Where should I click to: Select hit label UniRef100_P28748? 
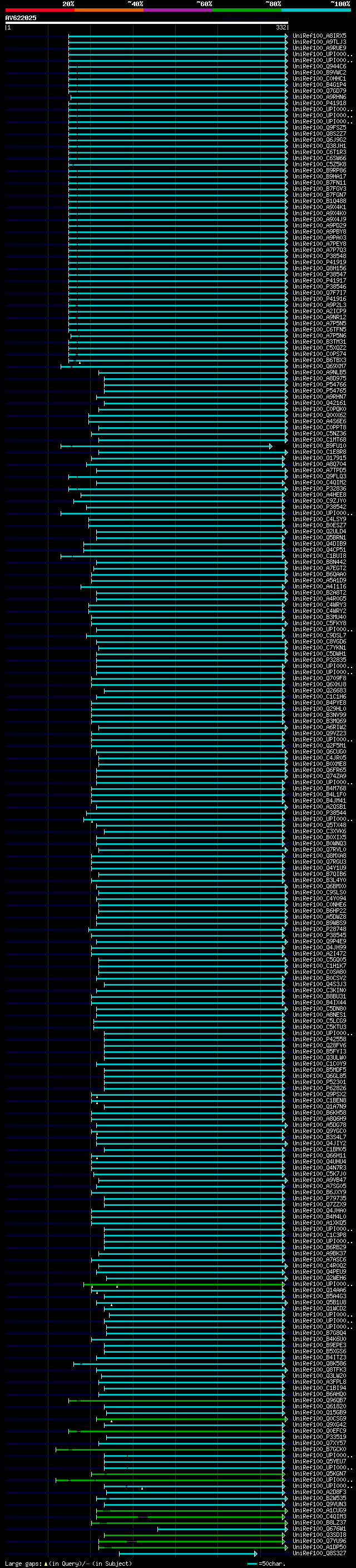click(x=319, y=929)
